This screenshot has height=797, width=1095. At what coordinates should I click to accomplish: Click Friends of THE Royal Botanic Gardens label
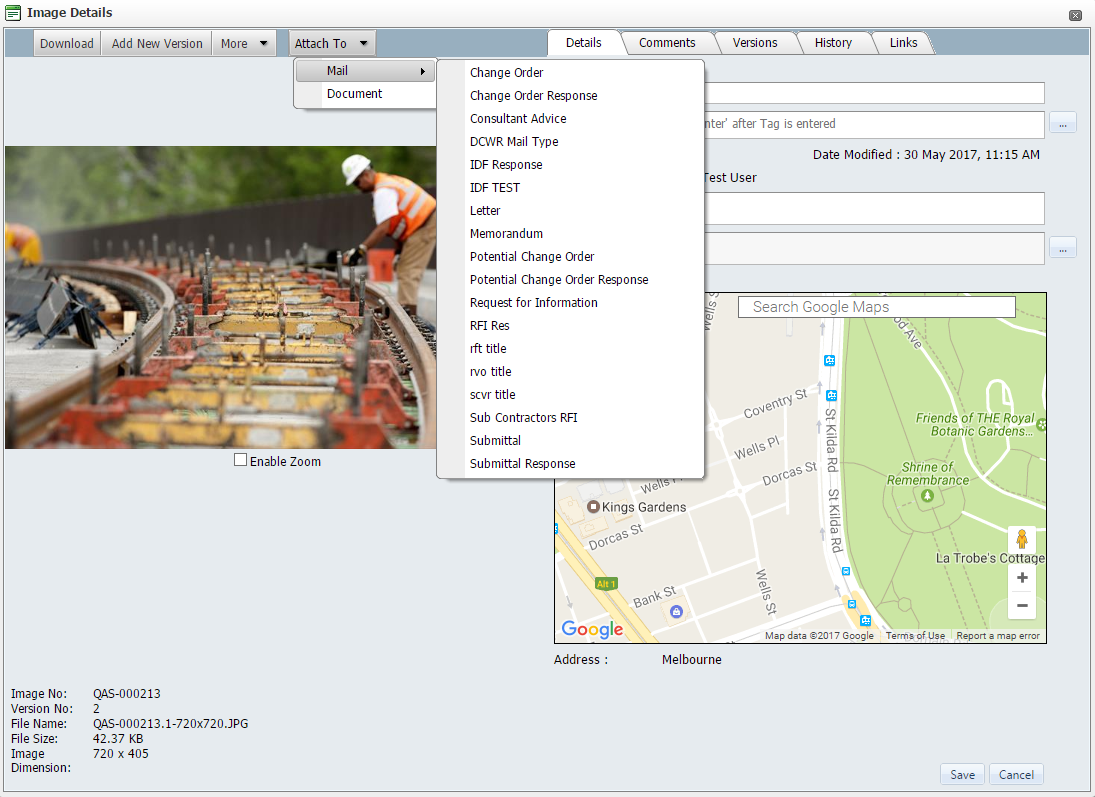point(975,425)
